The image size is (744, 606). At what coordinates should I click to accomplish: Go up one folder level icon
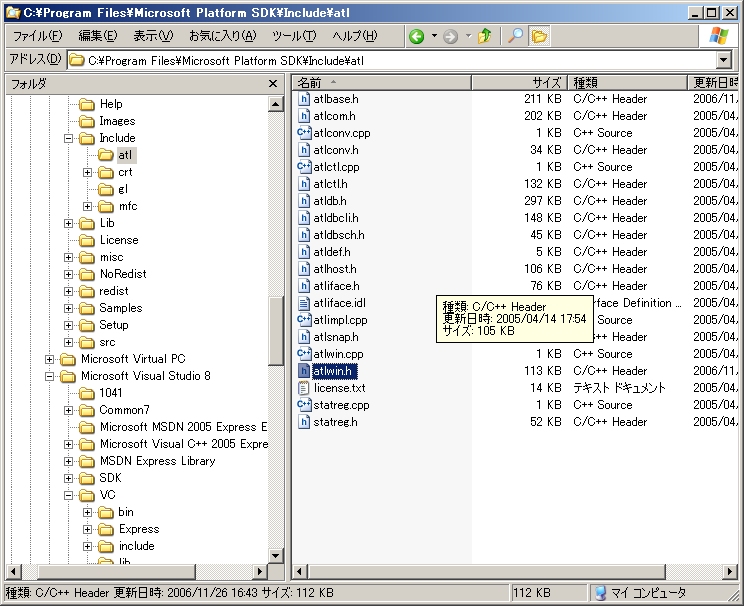pos(484,36)
